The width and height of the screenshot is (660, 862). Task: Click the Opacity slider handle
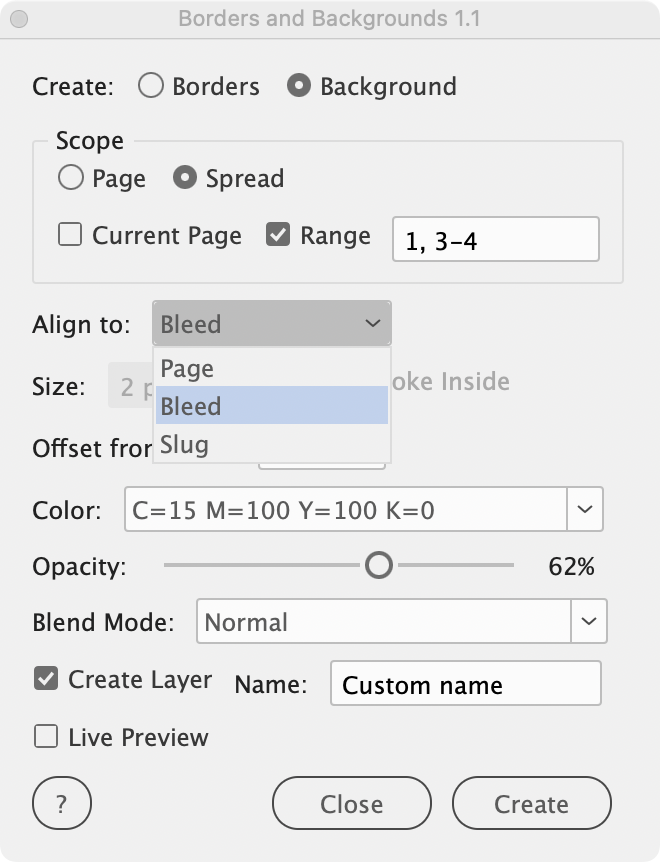[379, 566]
